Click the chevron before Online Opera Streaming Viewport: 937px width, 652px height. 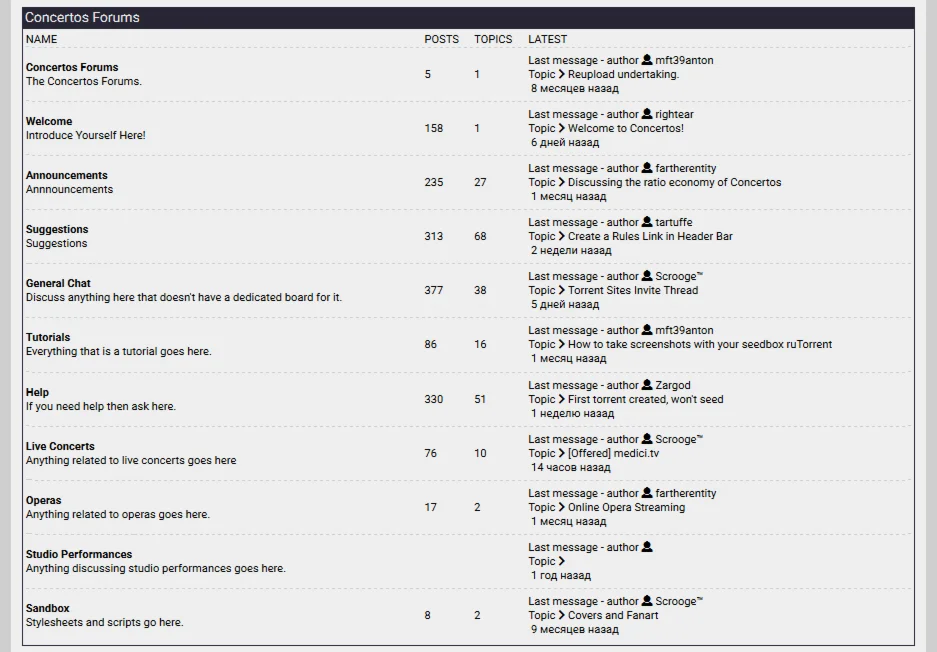562,507
